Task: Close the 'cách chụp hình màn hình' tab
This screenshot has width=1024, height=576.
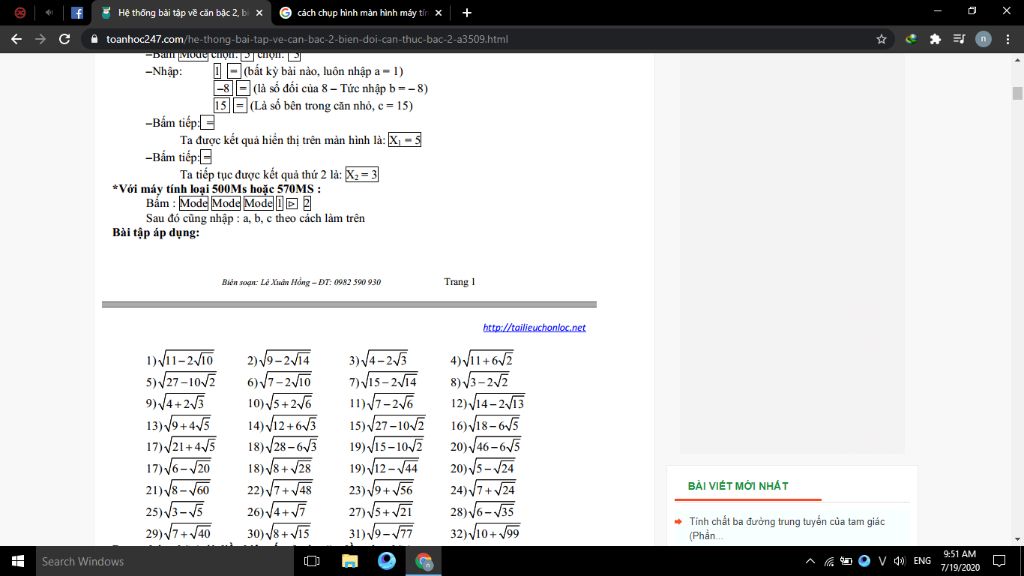Action: 438,12
